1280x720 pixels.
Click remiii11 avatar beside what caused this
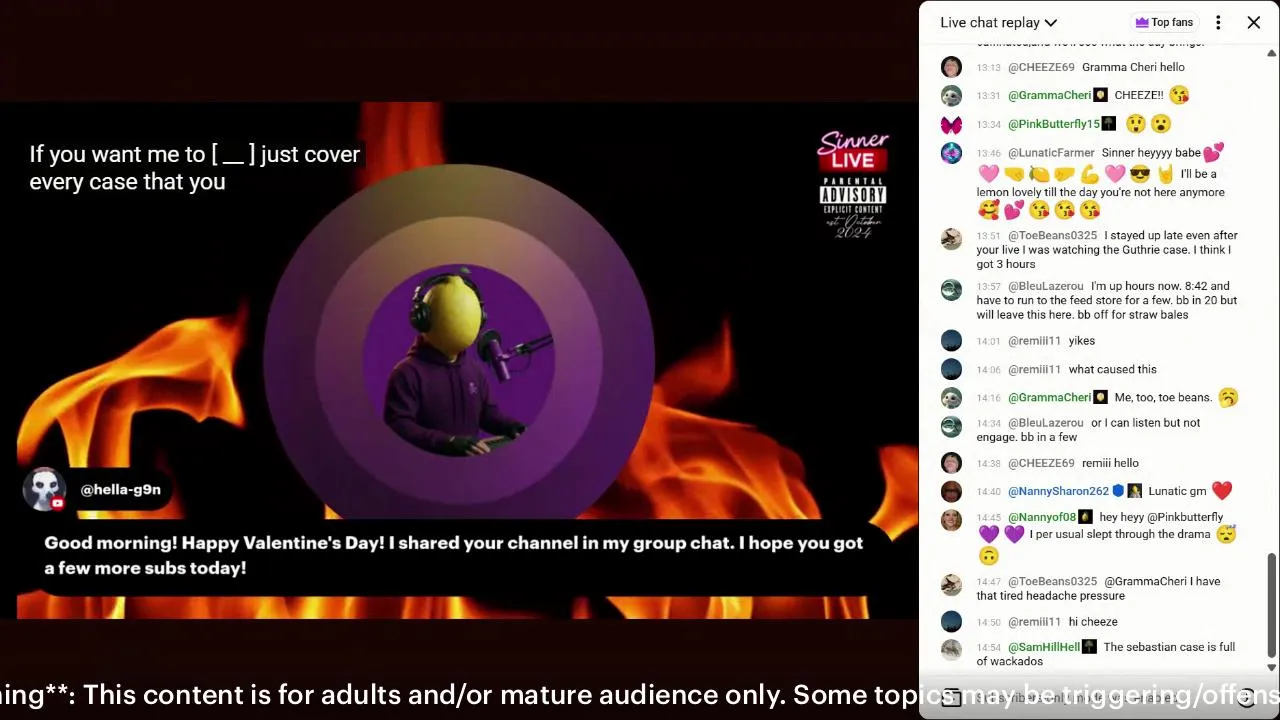point(951,370)
